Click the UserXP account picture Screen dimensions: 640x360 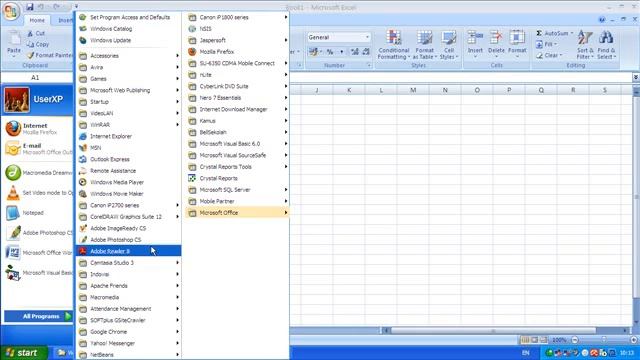(x=17, y=100)
